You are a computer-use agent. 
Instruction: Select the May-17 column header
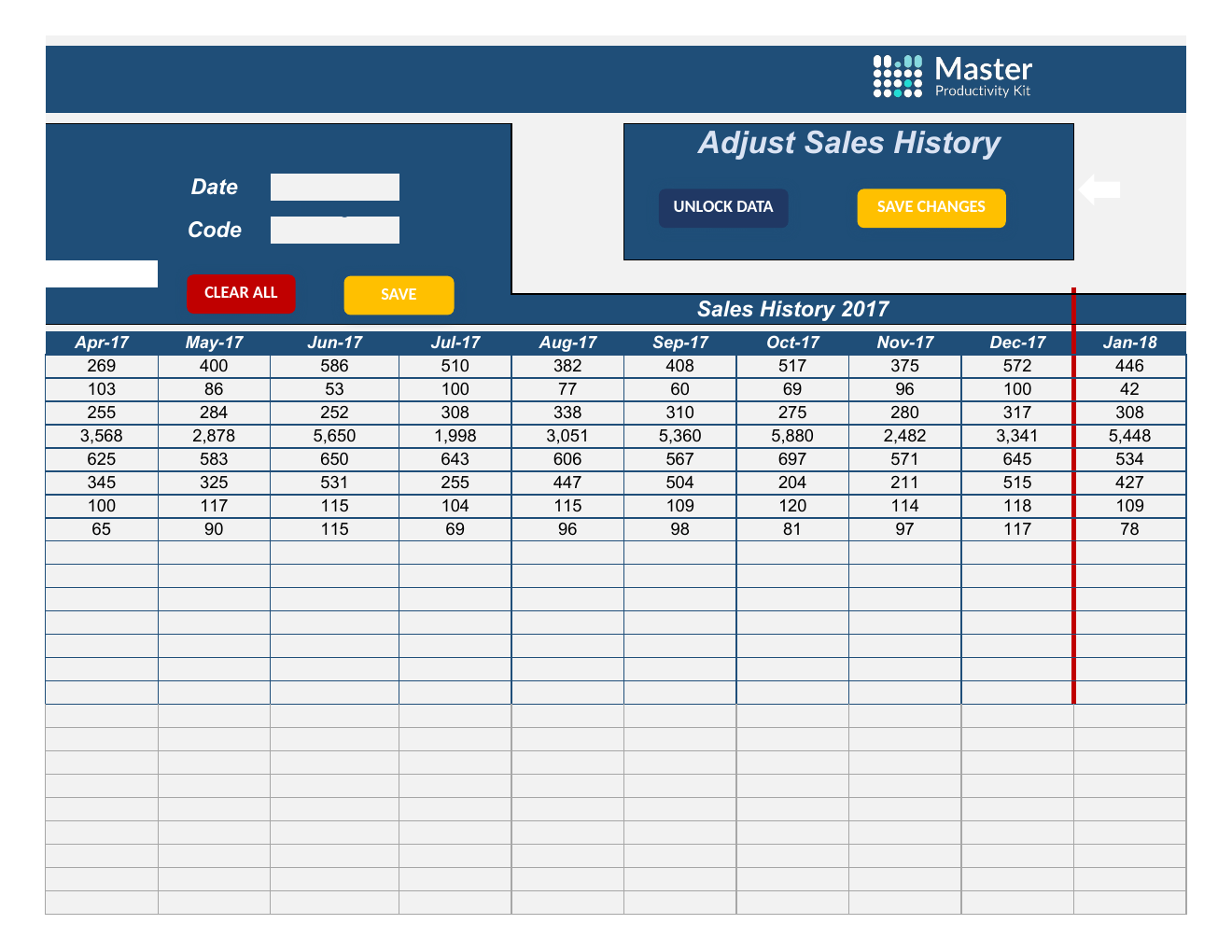[x=214, y=343]
